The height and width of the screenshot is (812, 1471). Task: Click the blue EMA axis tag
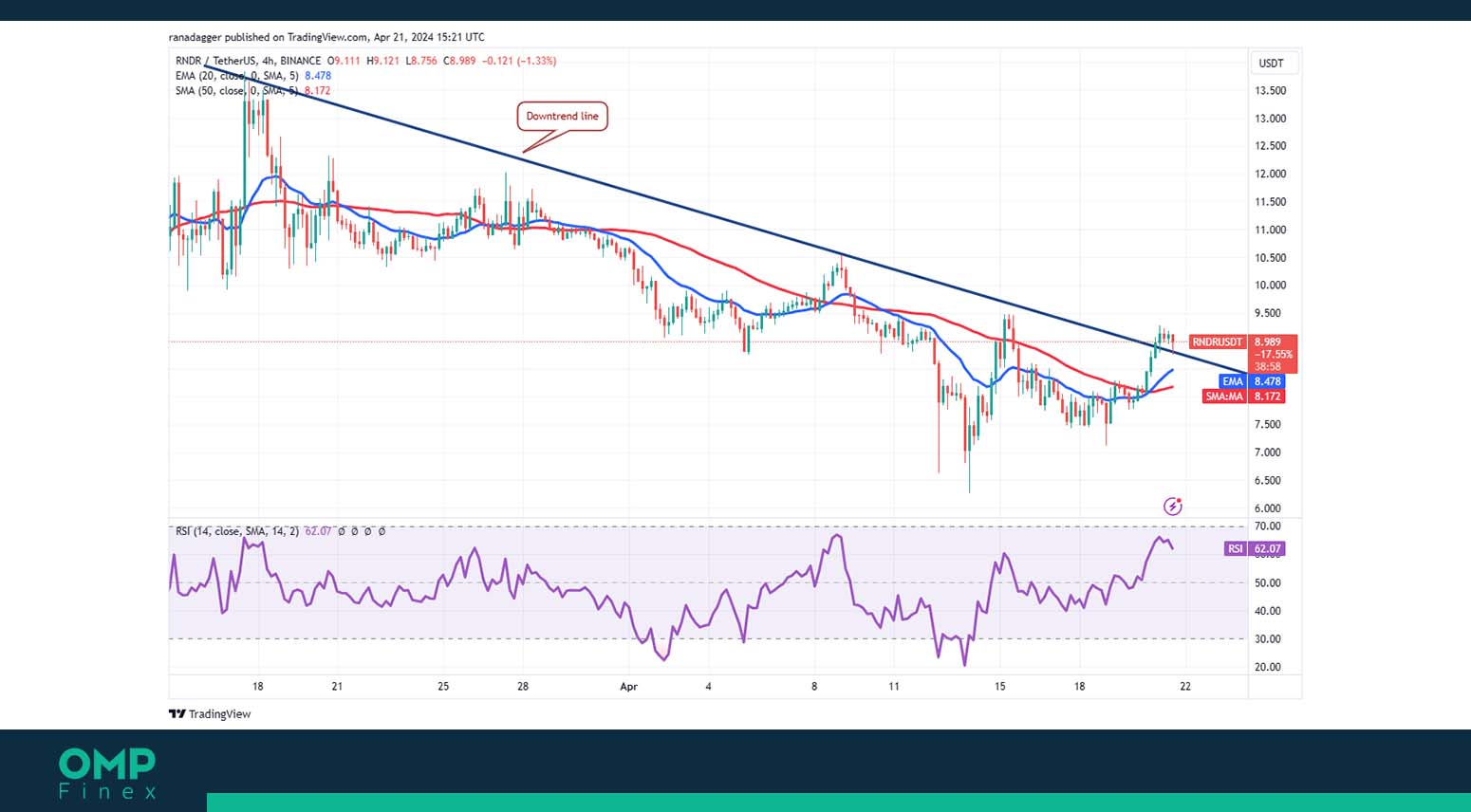click(x=1232, y=381)
